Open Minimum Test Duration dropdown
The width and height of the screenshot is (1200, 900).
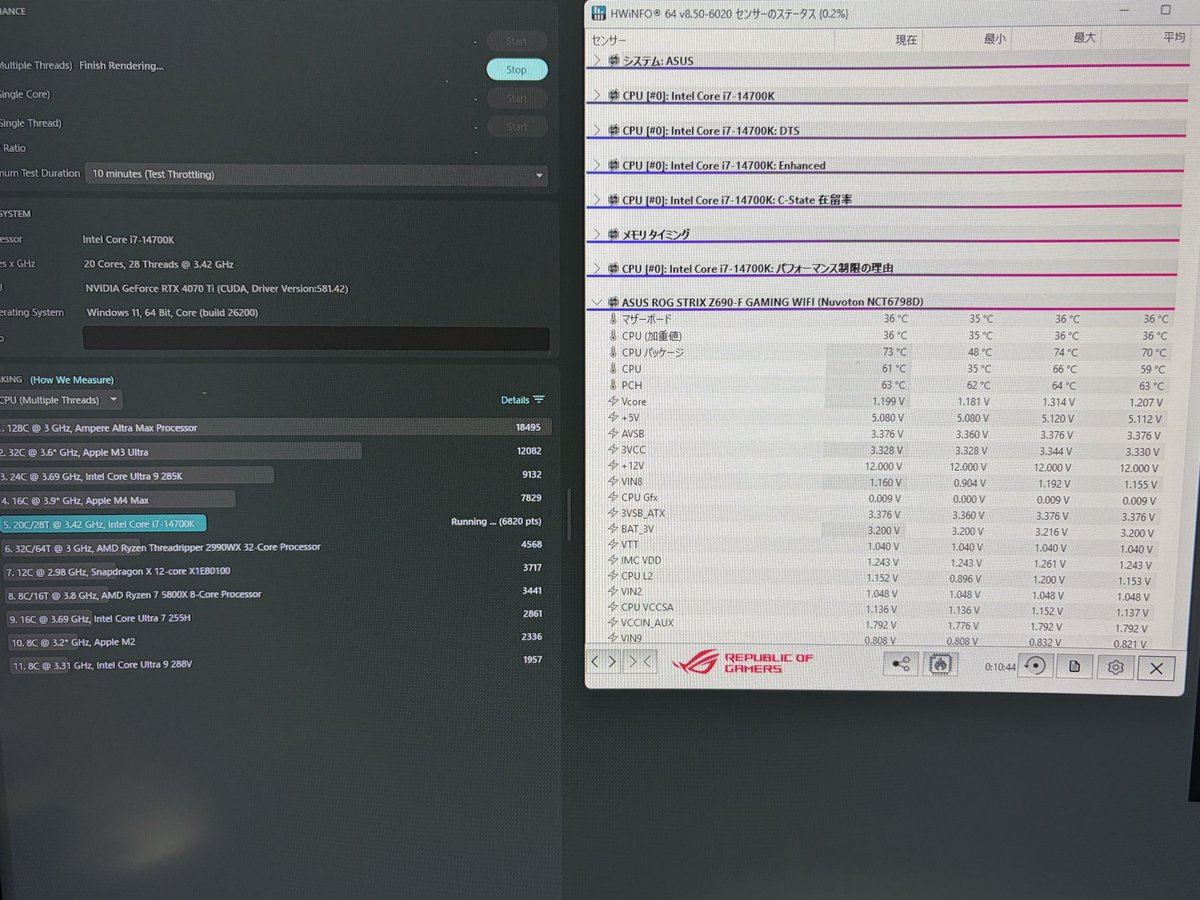(x=316, y=174)
